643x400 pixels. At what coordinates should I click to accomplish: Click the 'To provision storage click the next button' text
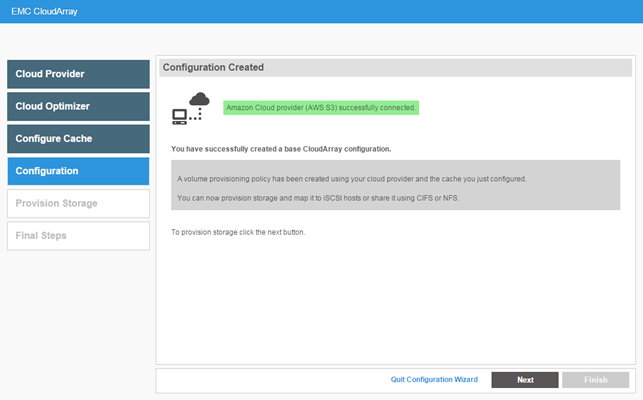[238, 232]
